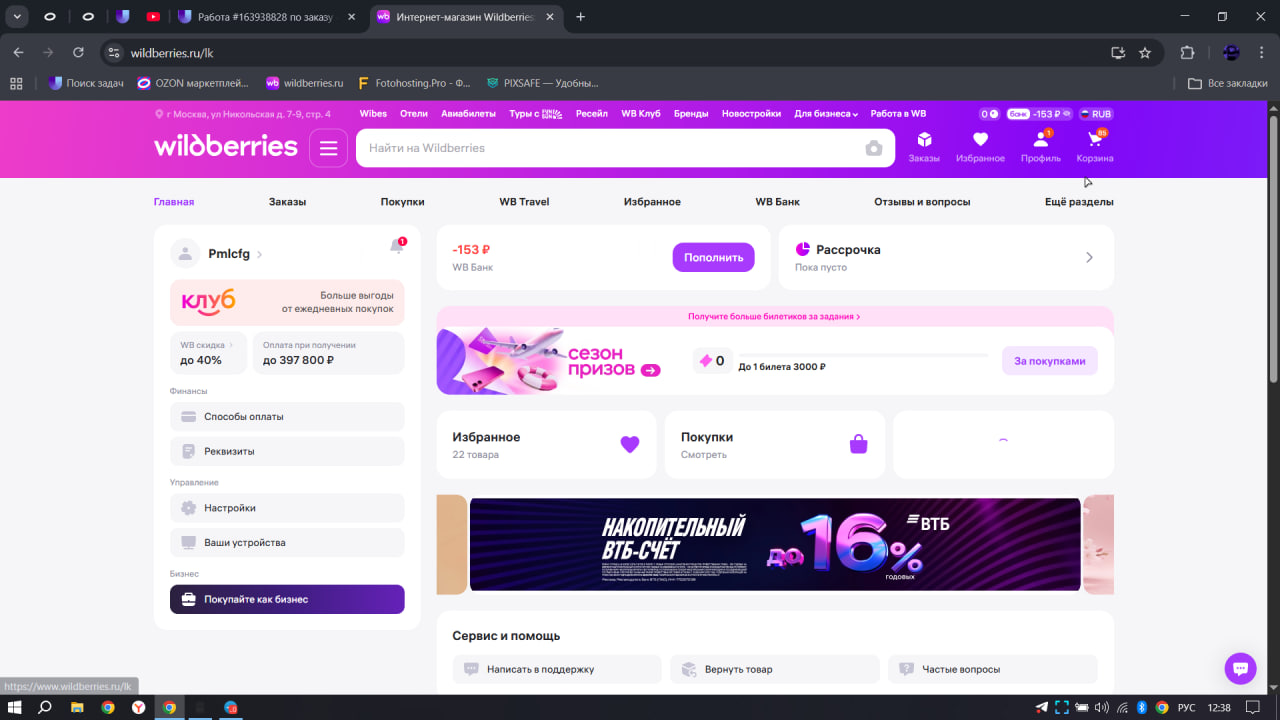Click the Вернуть товар button

coord(775,669)
